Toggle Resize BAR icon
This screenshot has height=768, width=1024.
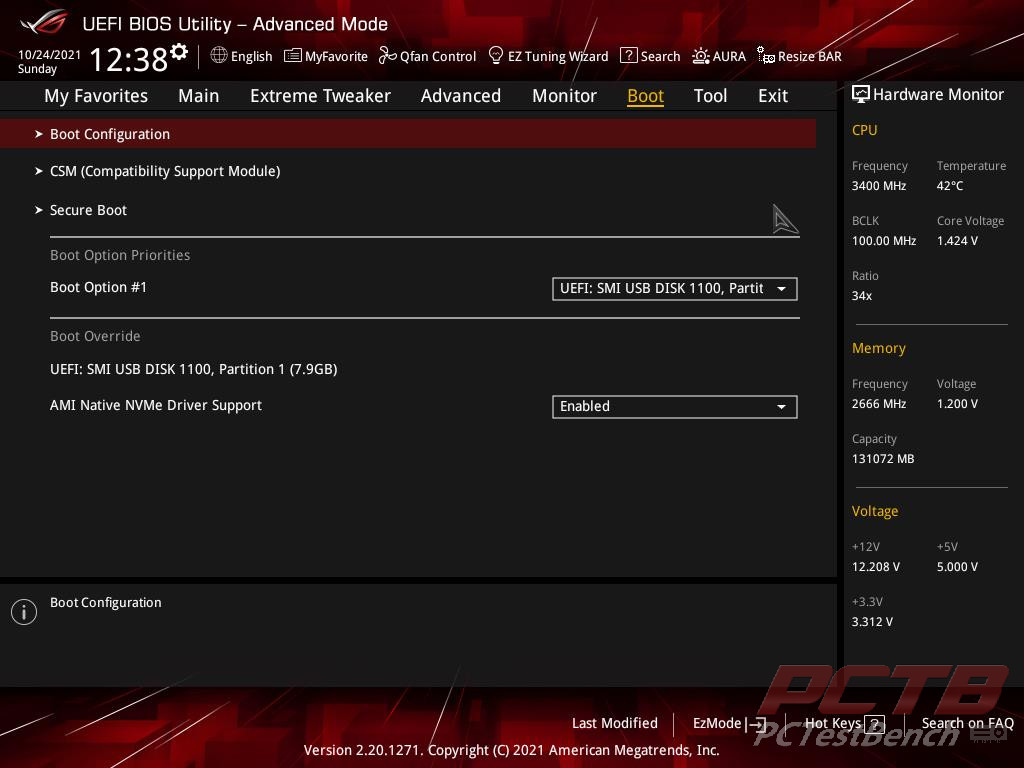point(765,56)
